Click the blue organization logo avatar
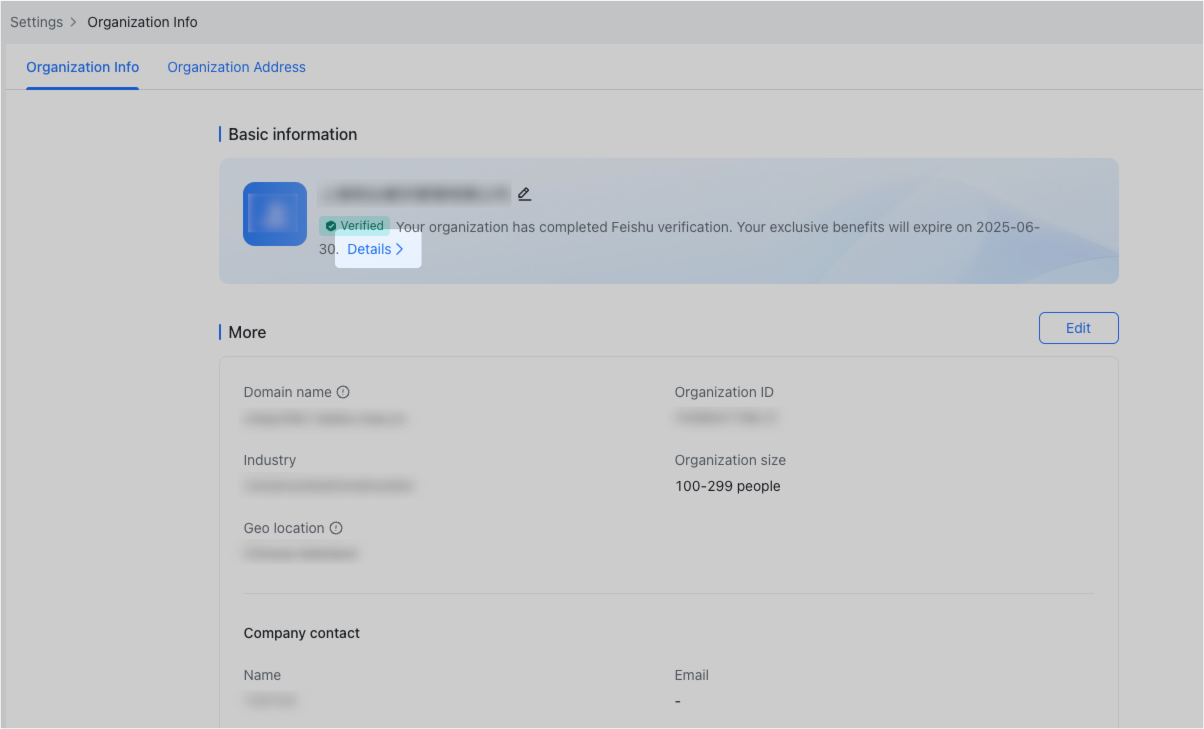Viewport: 1204px width, 729px height. [x=274, y=214]
